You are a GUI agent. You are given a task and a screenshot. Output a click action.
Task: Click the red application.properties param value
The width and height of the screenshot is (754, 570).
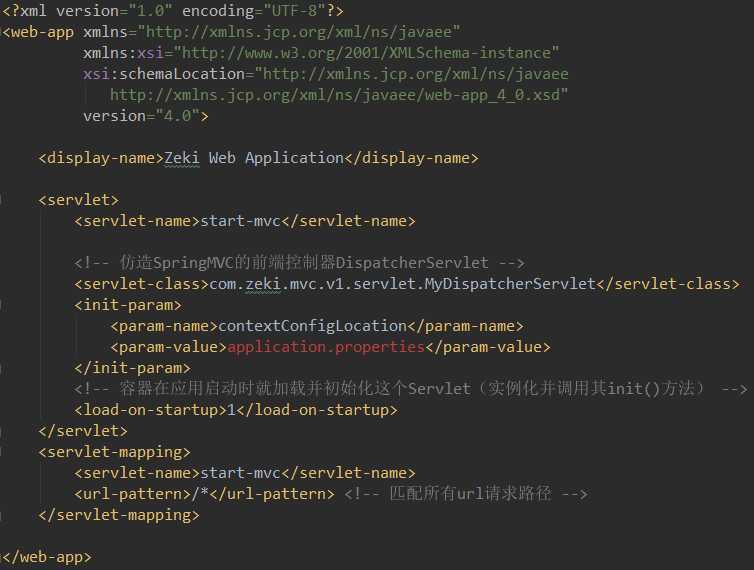tap(326, 347)
